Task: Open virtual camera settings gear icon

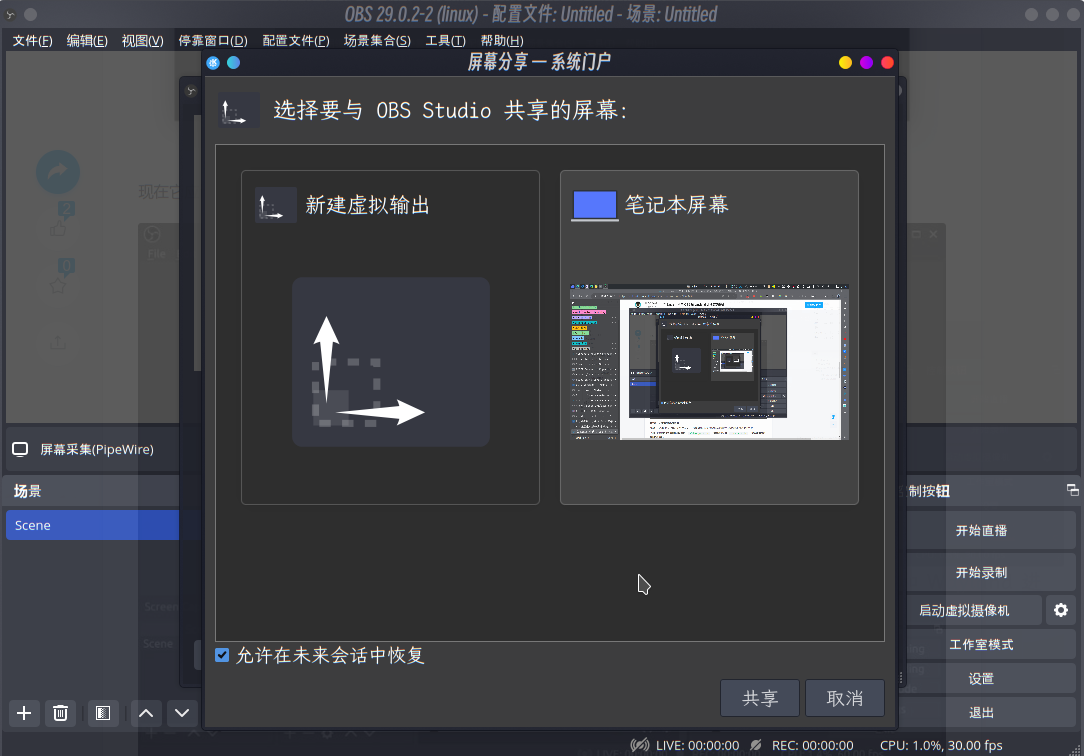Action: tap(1061, 610)
